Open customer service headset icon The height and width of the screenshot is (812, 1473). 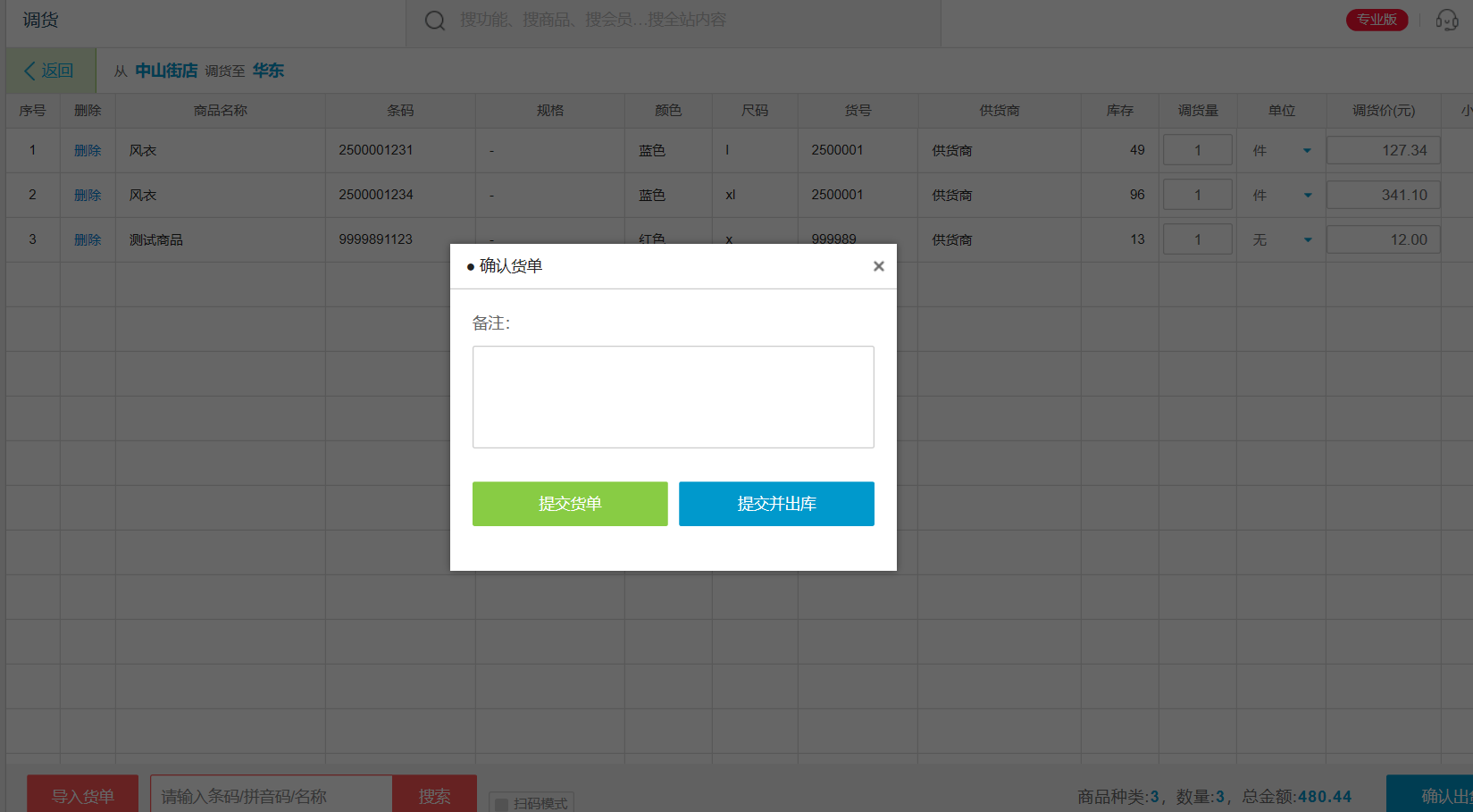click(1446, 20)
